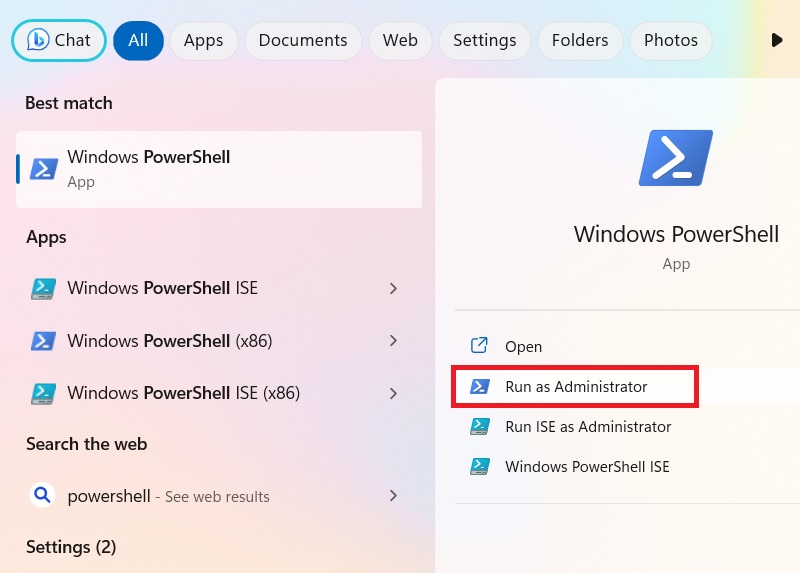Select the Windows PowerShell best match result

219,169
